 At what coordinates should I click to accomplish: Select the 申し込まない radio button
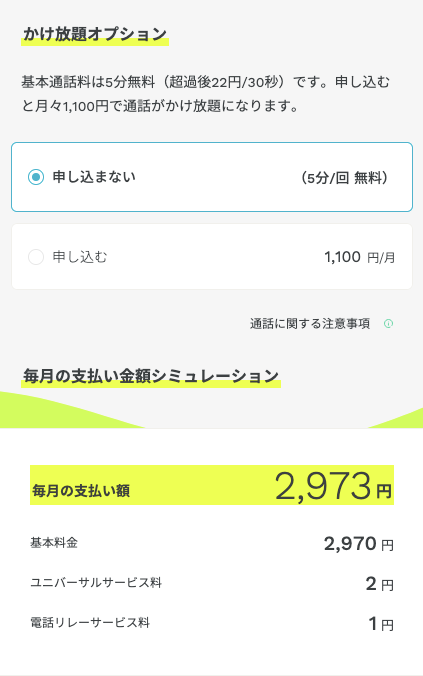[x=36, y=177]
